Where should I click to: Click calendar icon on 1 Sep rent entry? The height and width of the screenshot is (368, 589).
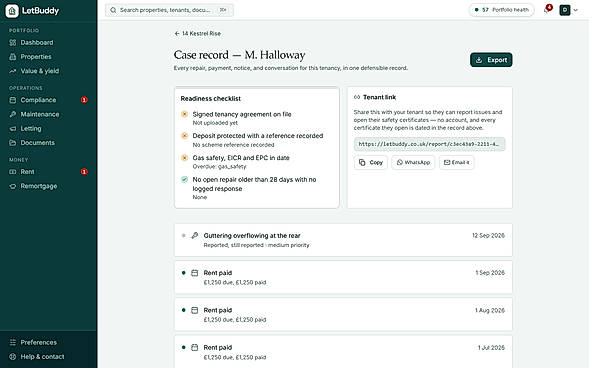[x=195, y=273]
